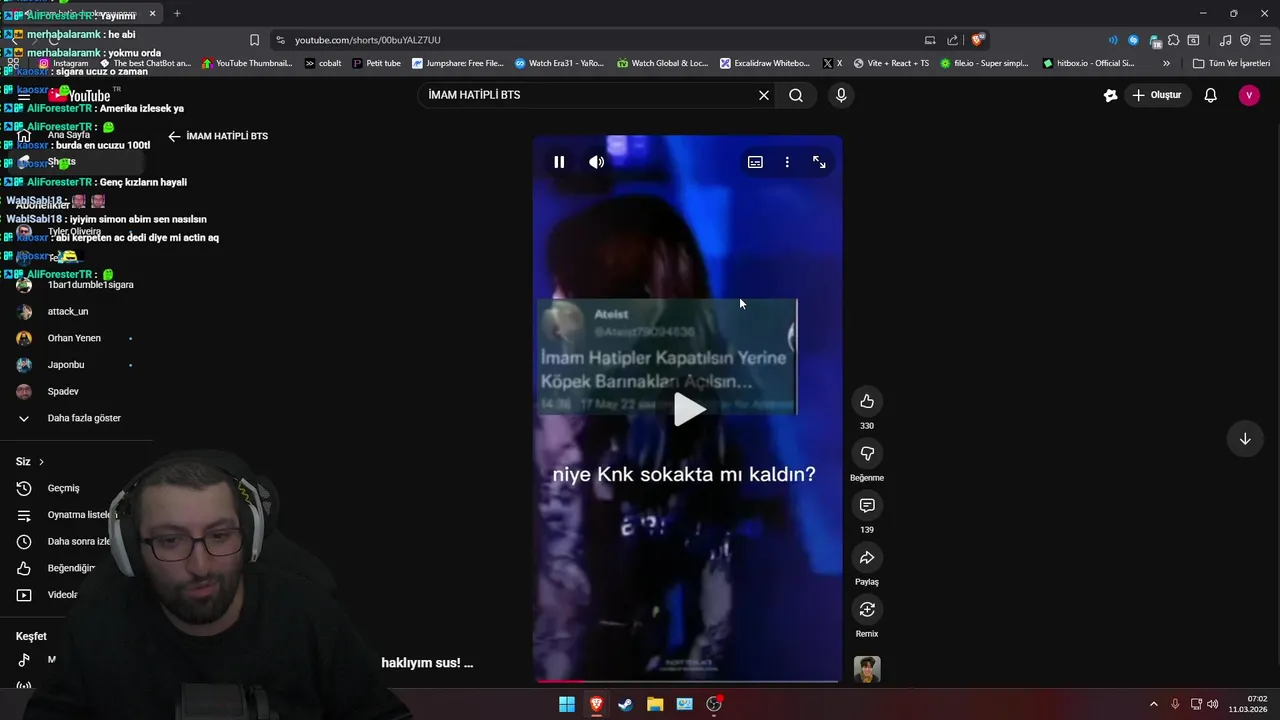
Task: Mute the Shorts video volume
Action: click(597, 162)
